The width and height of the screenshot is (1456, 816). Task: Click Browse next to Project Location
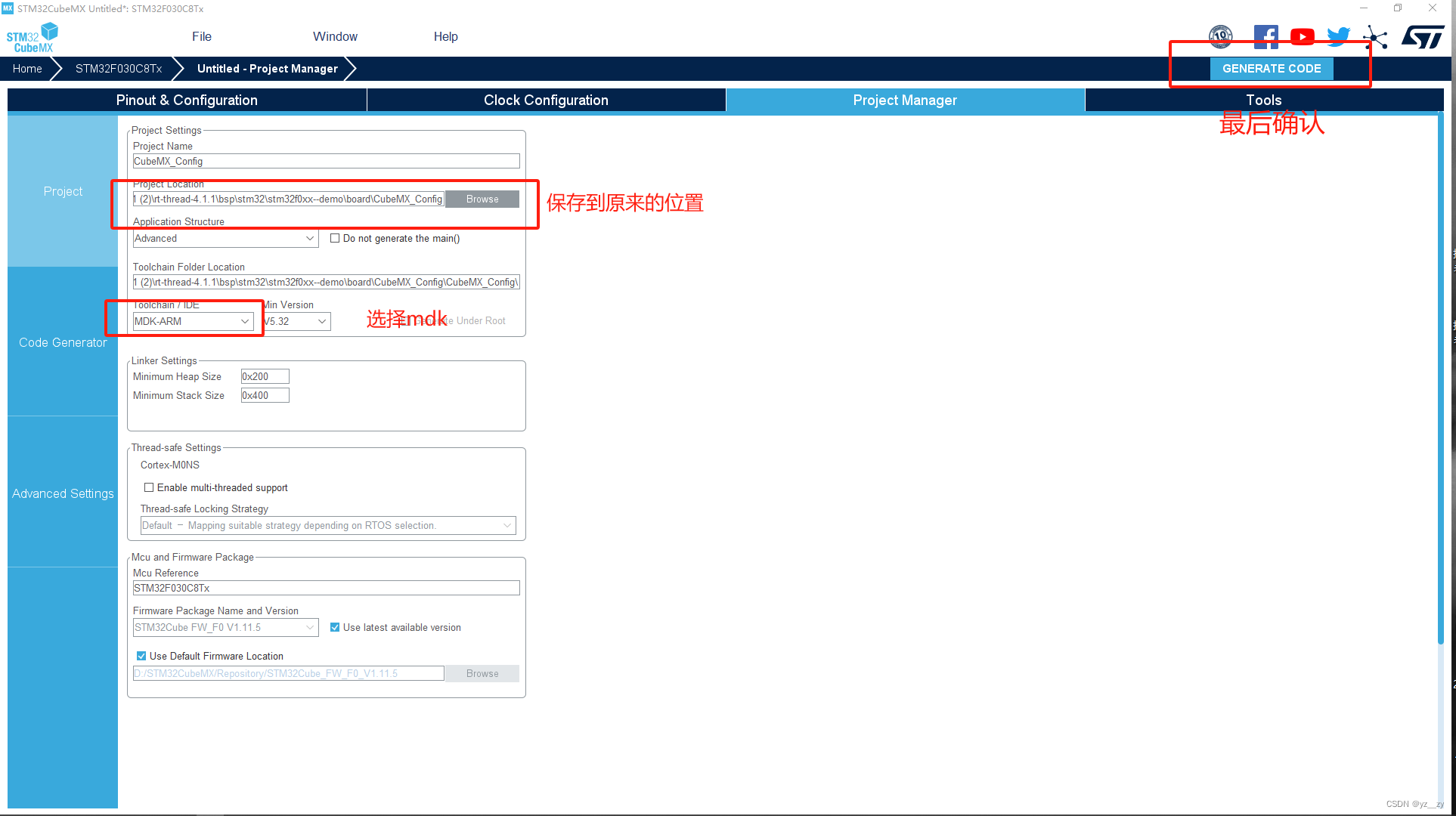482,199
